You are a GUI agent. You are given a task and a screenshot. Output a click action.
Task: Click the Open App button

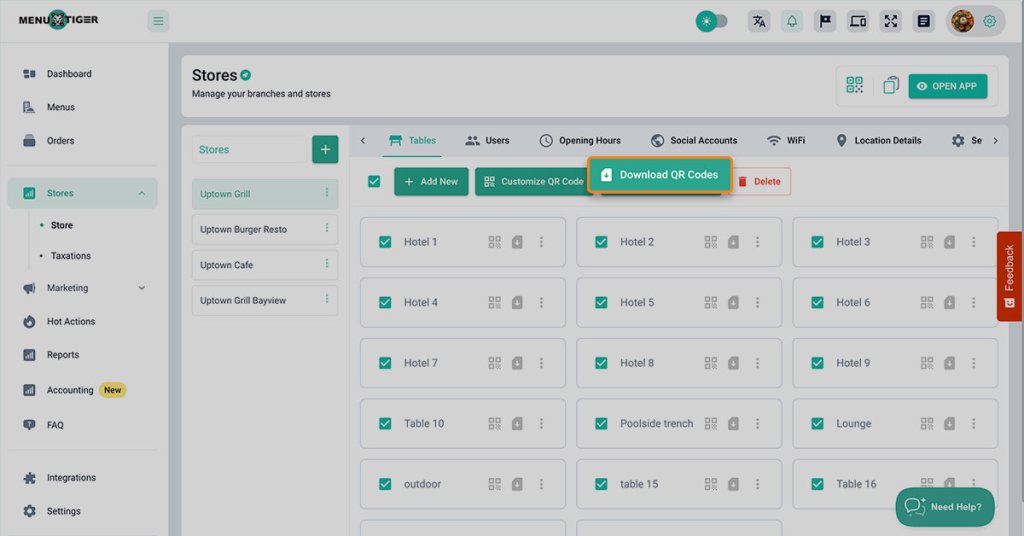click(x=947, y=86)
